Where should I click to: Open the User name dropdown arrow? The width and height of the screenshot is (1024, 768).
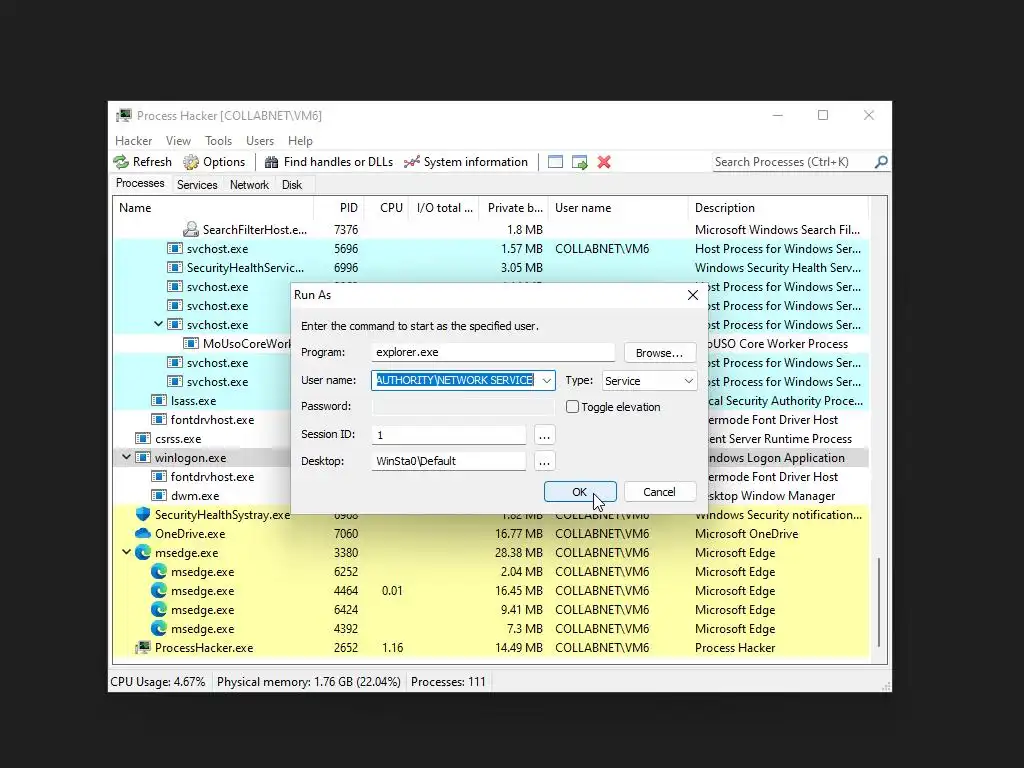pos(547,381)
